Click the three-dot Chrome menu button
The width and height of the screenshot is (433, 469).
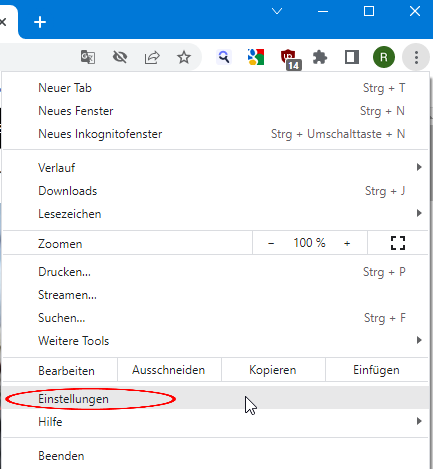click(x=416, y=57)
